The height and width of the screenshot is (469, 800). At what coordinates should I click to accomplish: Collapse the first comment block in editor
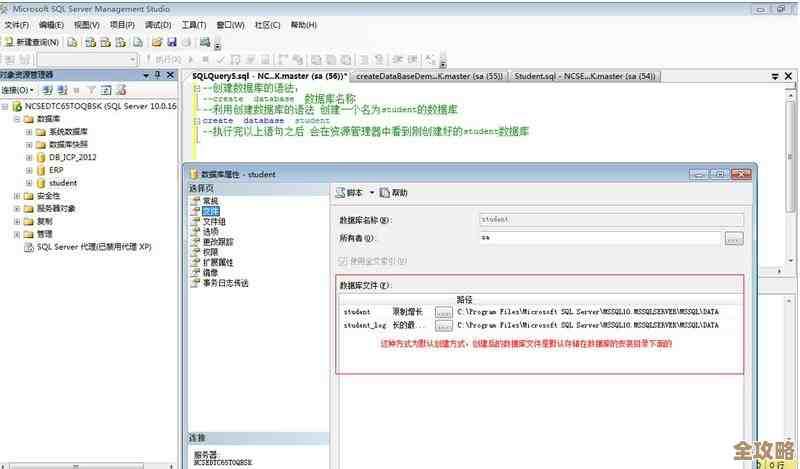click(197, 88)
